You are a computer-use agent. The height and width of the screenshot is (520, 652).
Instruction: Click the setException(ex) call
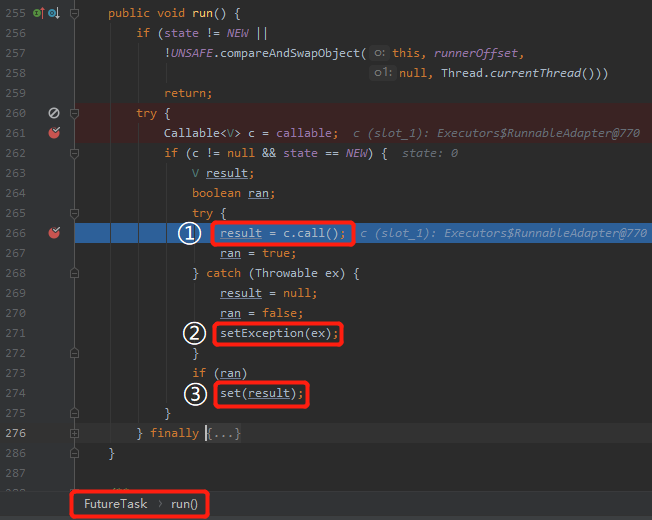point(279,333)
